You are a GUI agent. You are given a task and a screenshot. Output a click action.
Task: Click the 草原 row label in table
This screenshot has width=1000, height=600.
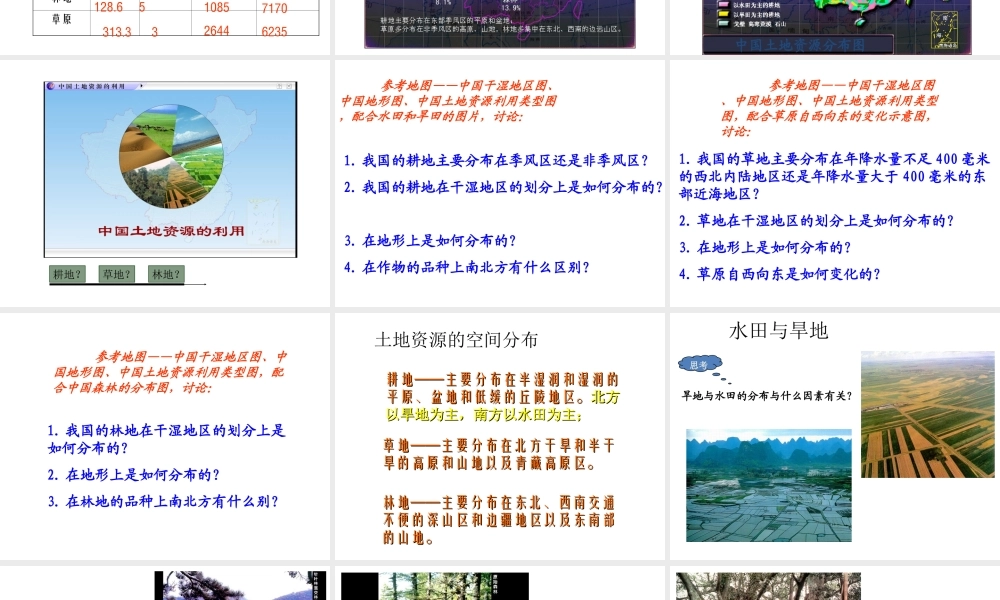[62, 19]
